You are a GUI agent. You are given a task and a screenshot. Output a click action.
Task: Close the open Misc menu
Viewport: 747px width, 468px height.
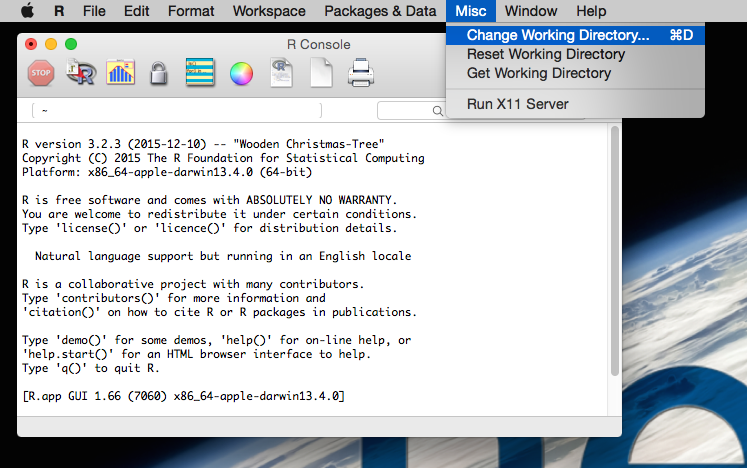(471, 10)
